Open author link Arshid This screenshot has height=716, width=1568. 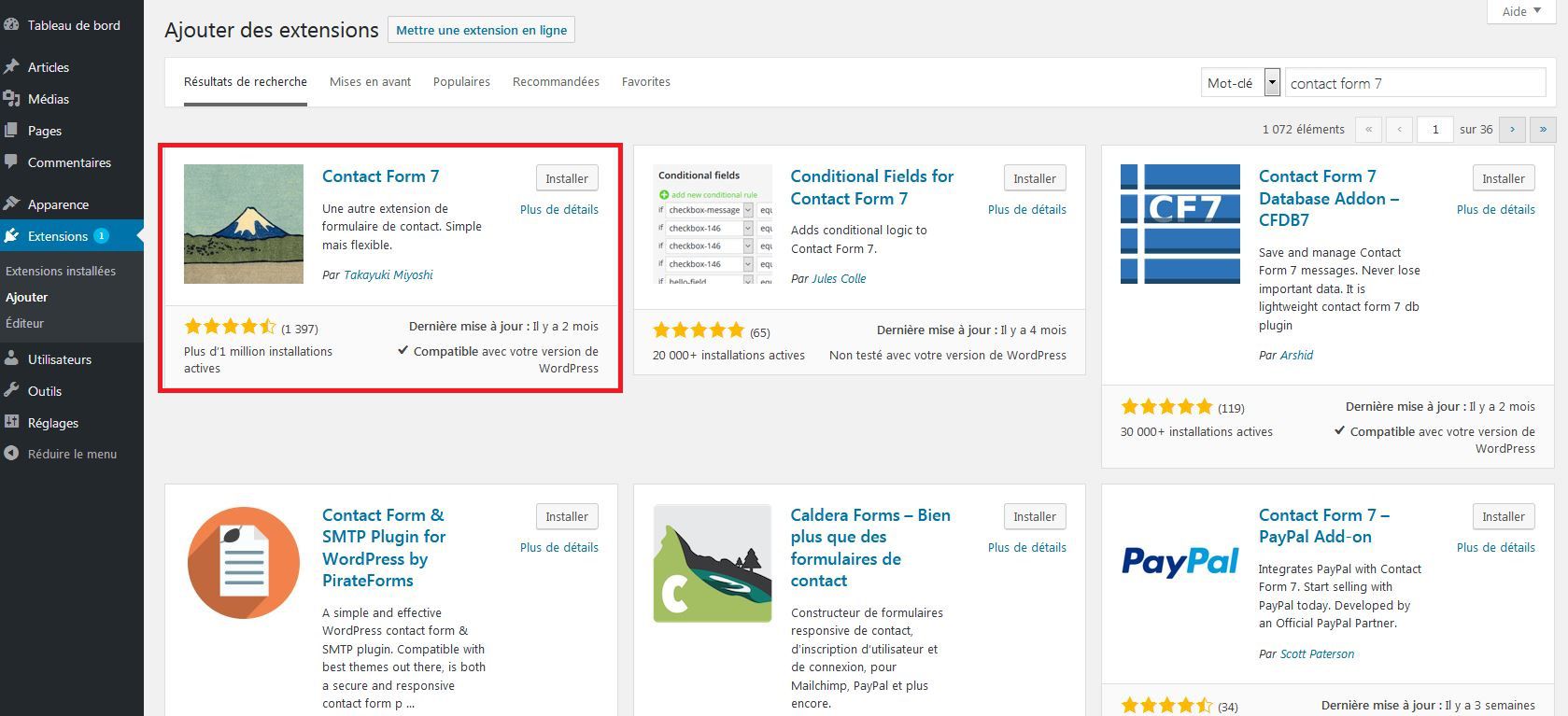pyautogui.click(x=1296, y=355)
